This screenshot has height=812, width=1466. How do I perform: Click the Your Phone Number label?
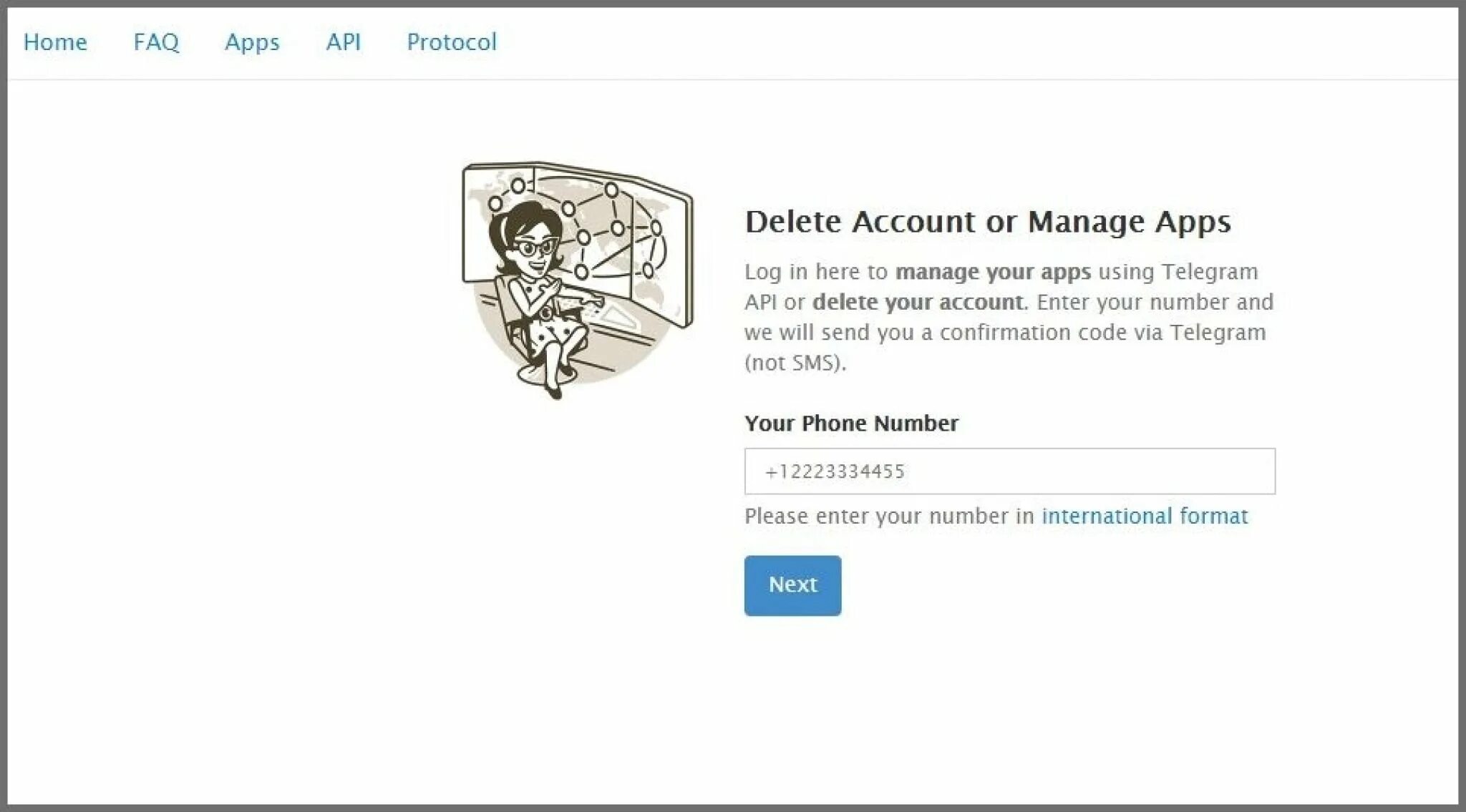(851, 423)
